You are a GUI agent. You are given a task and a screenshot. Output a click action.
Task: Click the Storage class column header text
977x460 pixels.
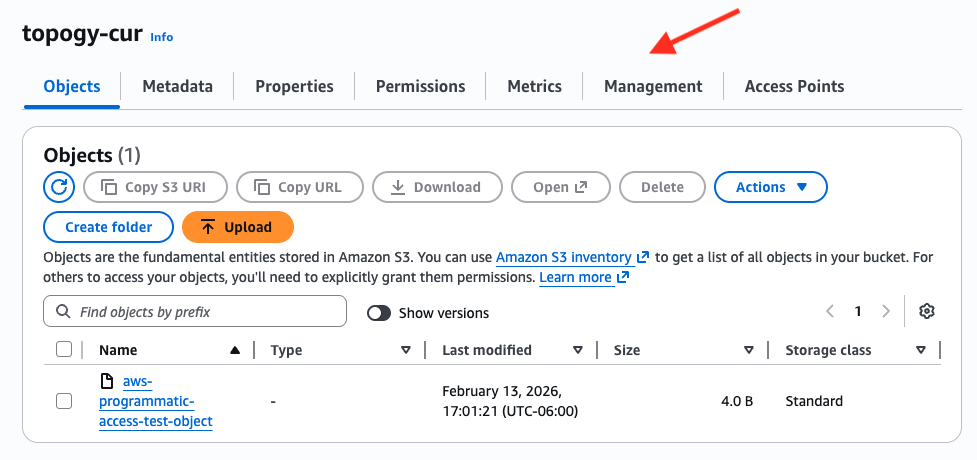(828, 350)
